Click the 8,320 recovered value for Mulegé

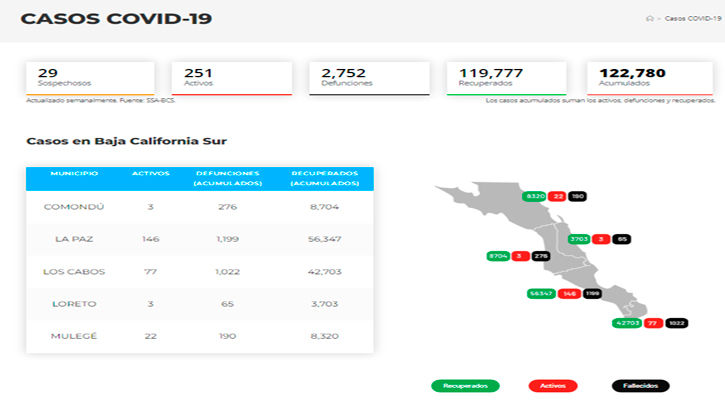coord(325,336)
